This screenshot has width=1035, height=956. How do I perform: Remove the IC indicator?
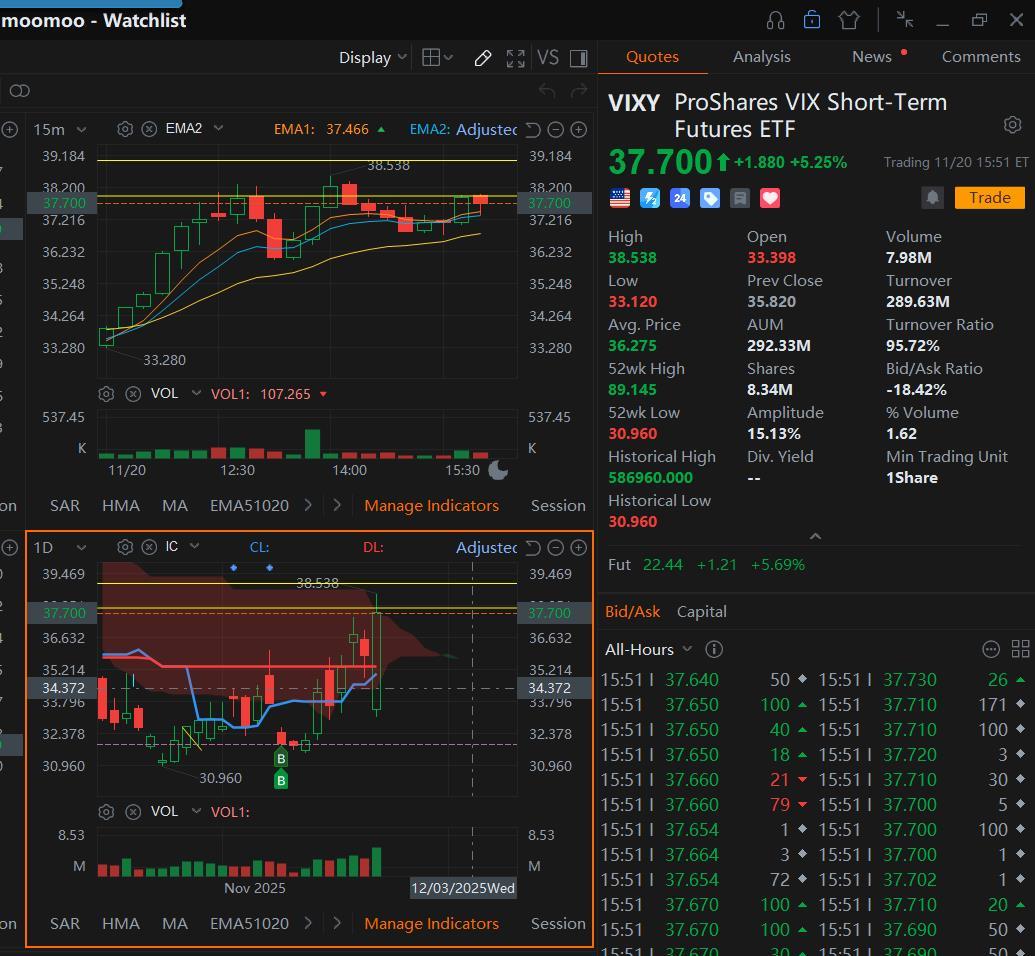(149, 547)
